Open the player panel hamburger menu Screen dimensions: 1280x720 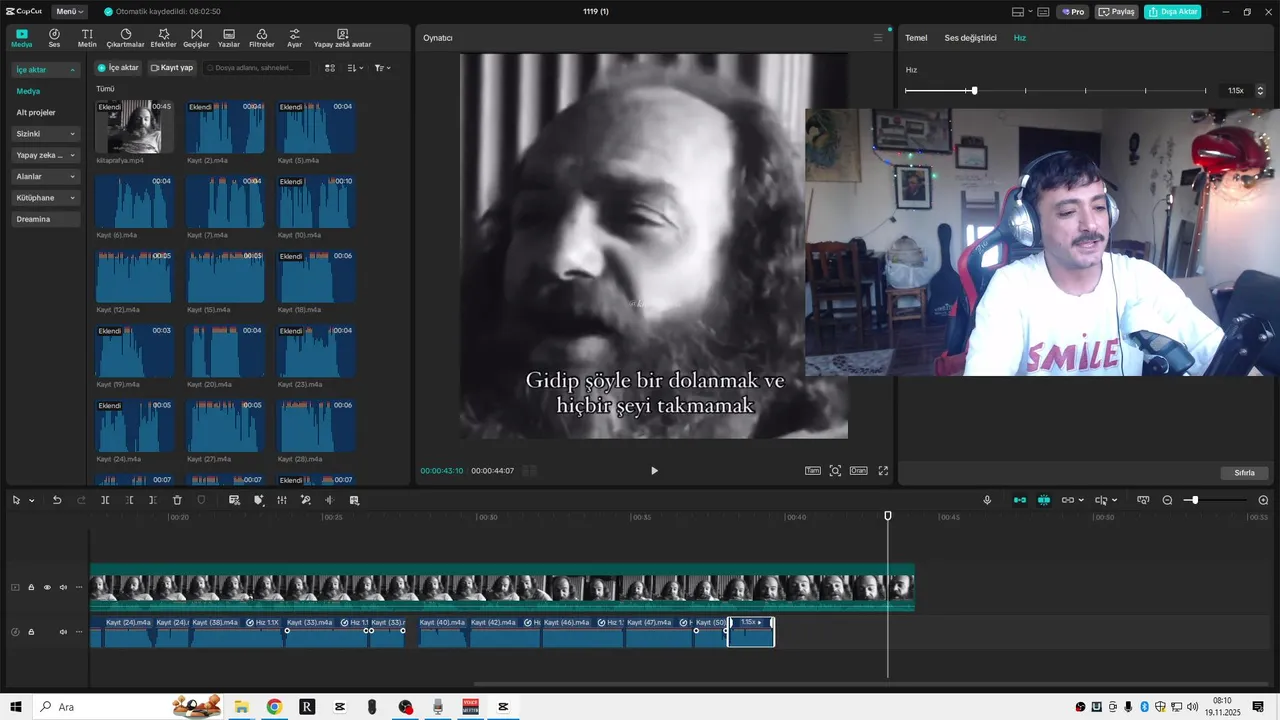[878, 38]
